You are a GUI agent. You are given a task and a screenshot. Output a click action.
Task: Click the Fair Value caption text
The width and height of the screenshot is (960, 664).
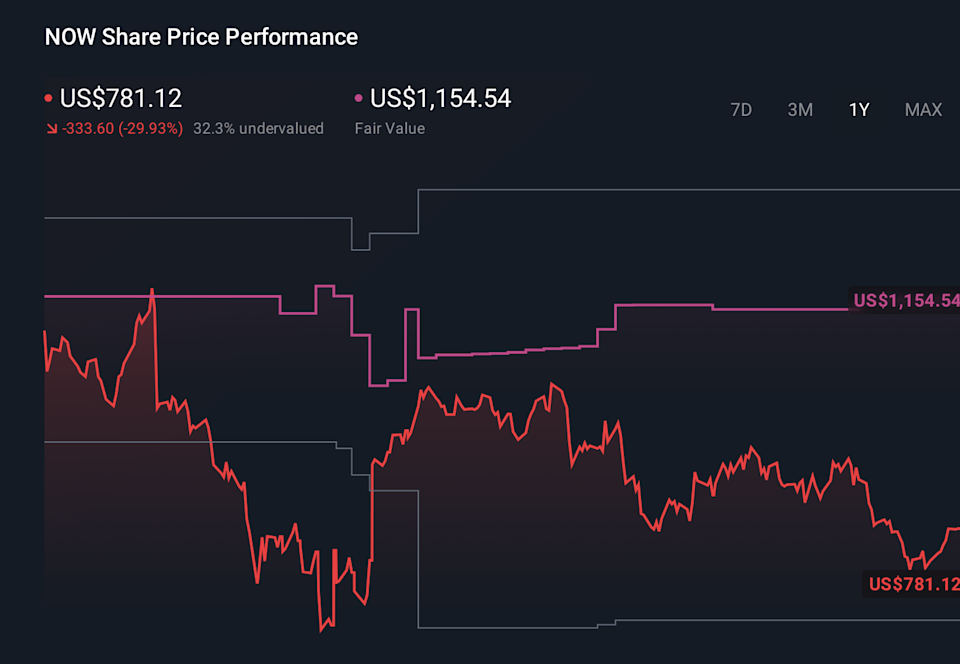tap(390, 128)
